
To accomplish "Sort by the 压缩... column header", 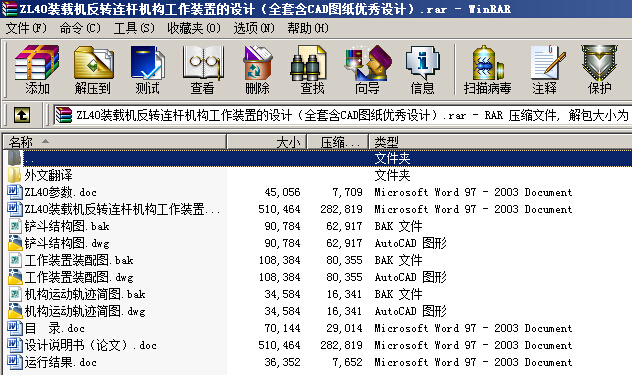I will [338, 142].
